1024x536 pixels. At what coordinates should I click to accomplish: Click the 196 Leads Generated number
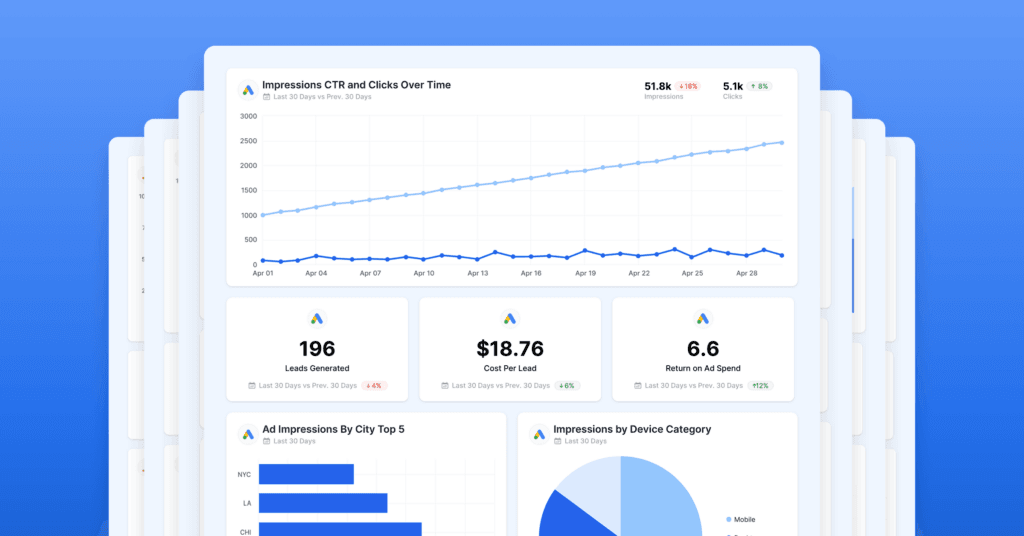click(317, 349)
